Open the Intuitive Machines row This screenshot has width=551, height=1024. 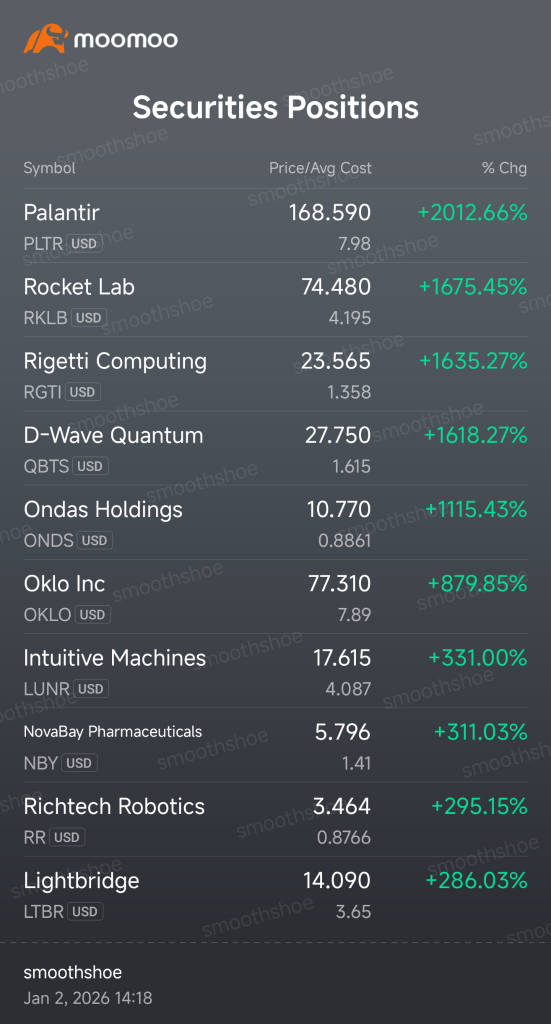[x=275, y=671]
